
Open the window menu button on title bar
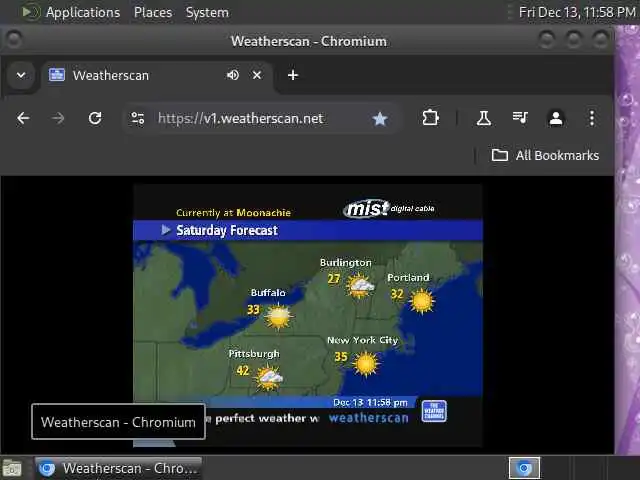coord(14,40)
